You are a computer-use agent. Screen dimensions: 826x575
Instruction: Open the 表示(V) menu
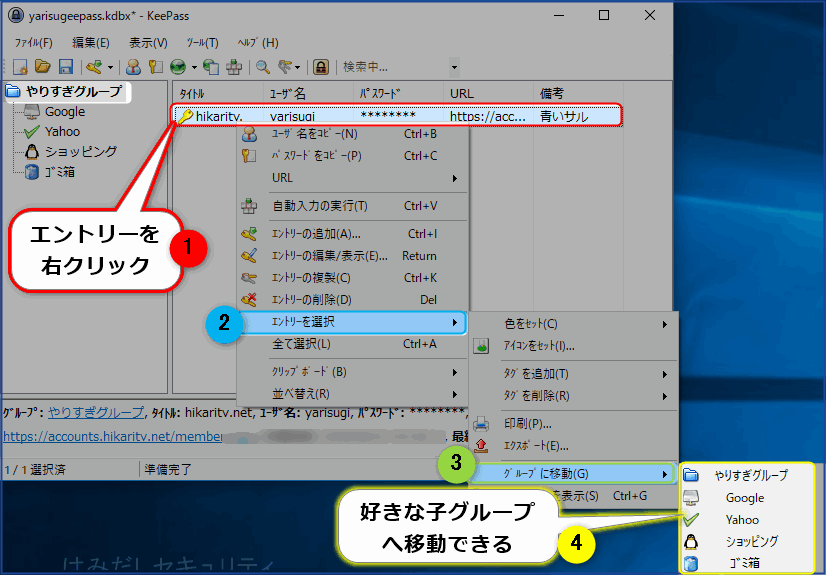point(148,43)
